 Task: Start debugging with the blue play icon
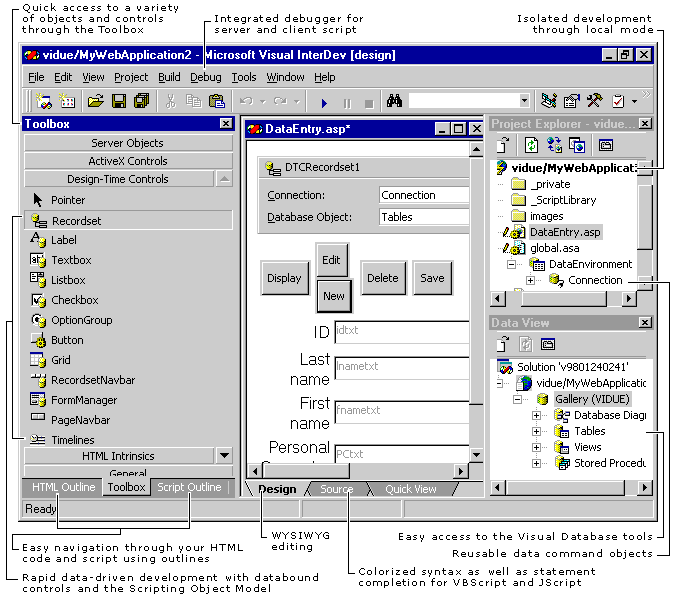point(324,103)
